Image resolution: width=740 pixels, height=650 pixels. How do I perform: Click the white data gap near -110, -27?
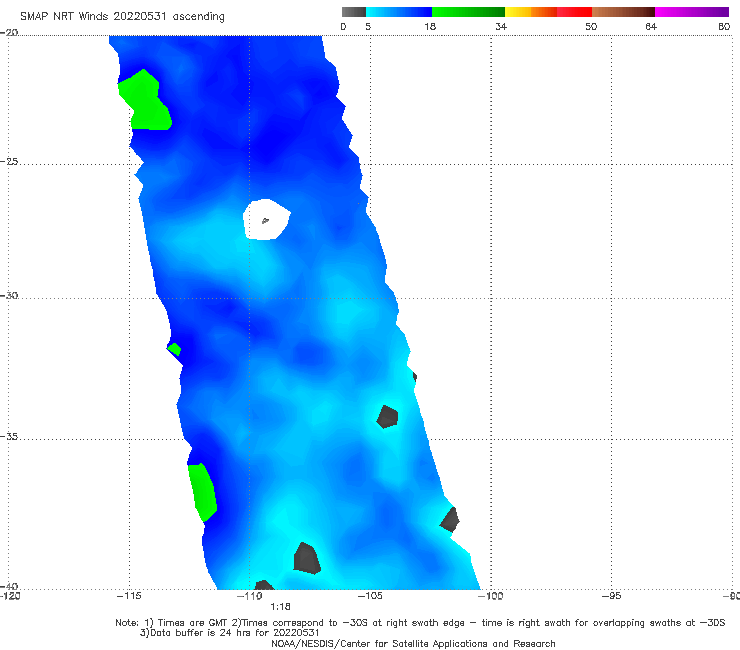pos(266,219)
